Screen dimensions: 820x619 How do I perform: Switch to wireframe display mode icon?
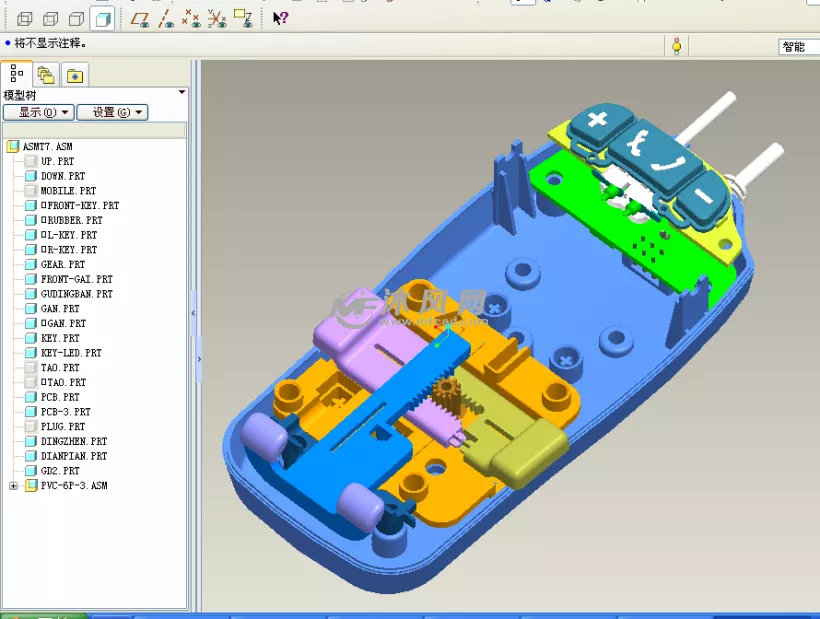[x=25, y=19]
